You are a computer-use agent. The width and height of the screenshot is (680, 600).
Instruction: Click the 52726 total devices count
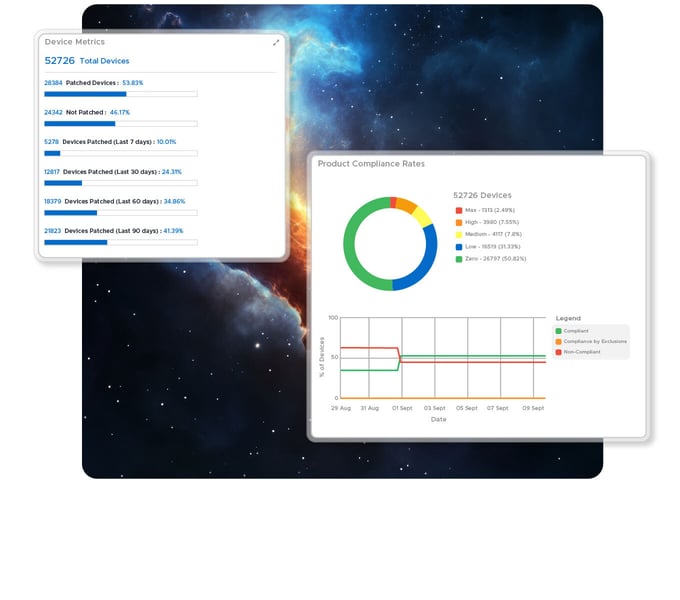[x=59, y=61]
